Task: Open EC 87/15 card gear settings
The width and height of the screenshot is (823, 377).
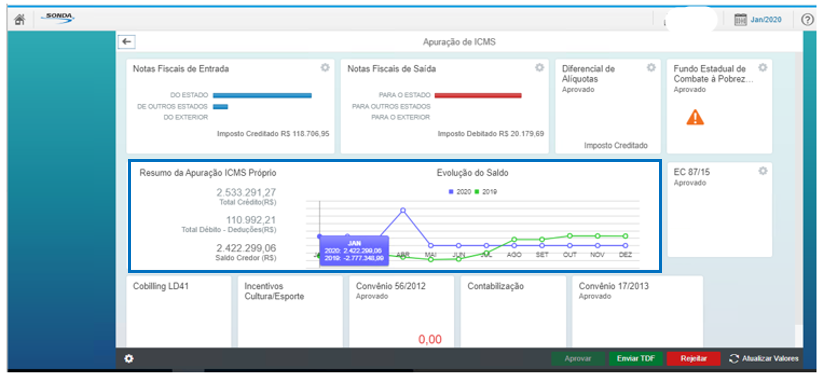Action: pyautogui.click(x=763, y=171)
